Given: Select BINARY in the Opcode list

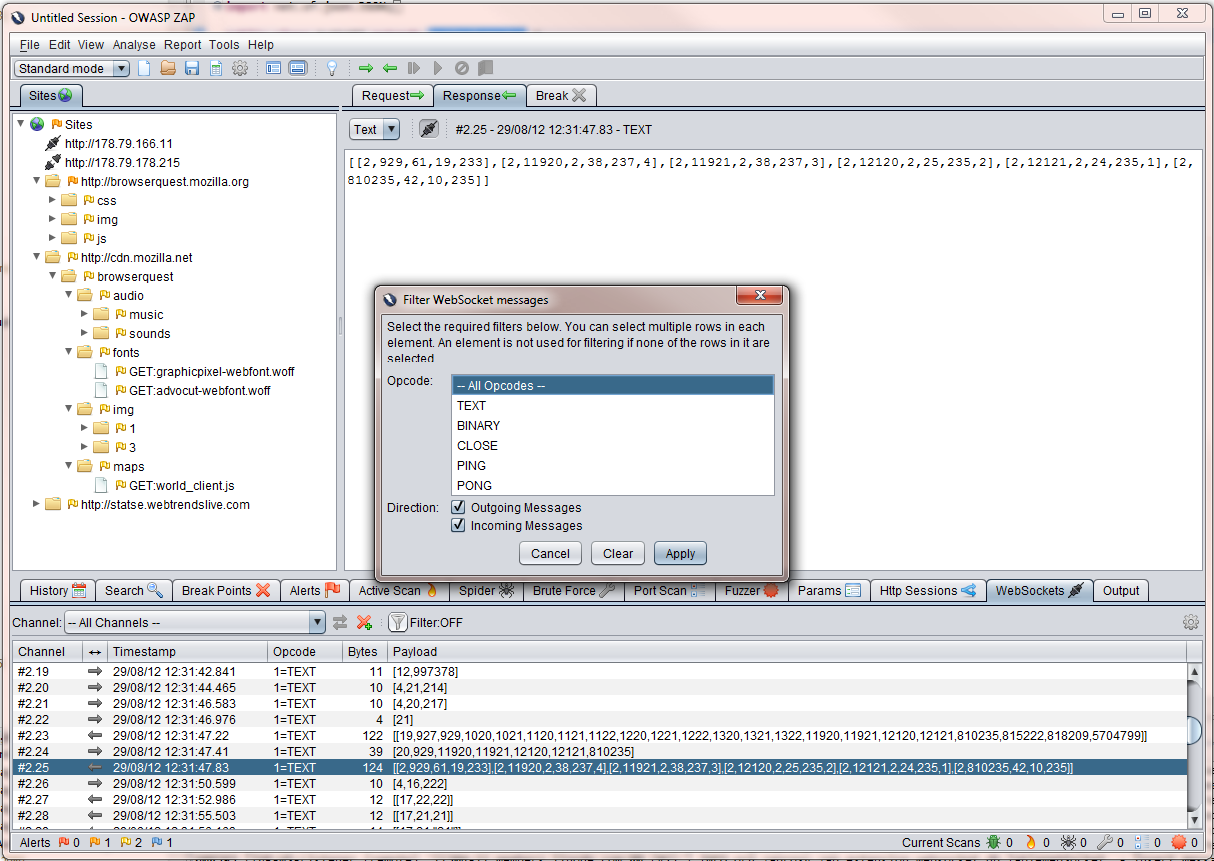Looking at the screenshot, I should tap(478, 425).
